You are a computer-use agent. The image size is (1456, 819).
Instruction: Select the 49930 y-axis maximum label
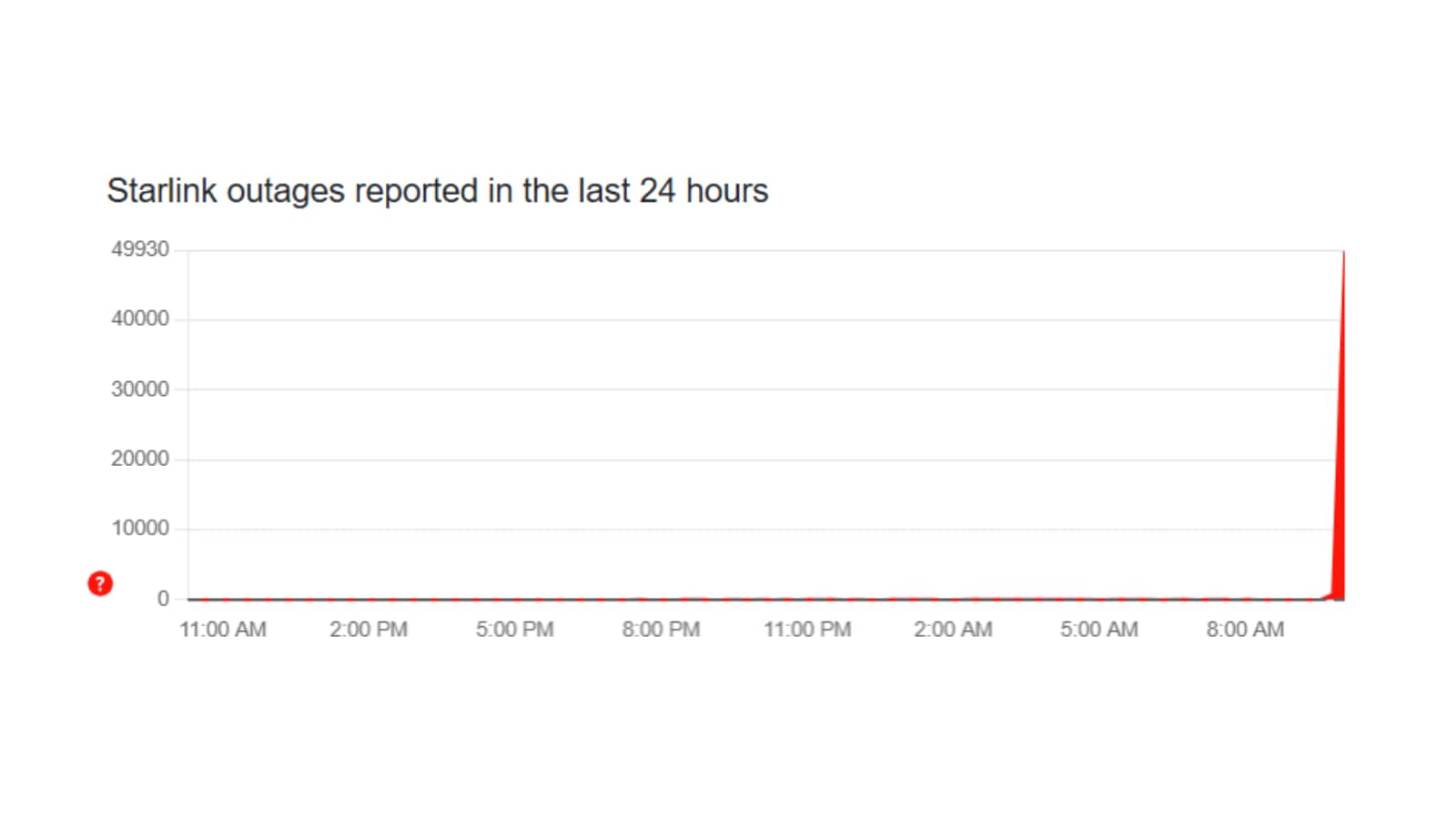[140, 249]
